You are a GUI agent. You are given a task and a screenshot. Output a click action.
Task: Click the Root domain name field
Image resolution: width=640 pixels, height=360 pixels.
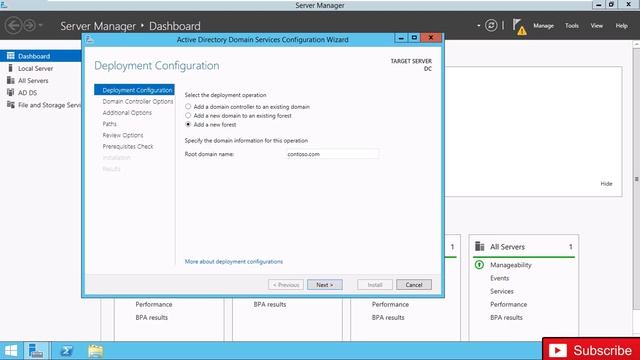(x=332, y=154)
